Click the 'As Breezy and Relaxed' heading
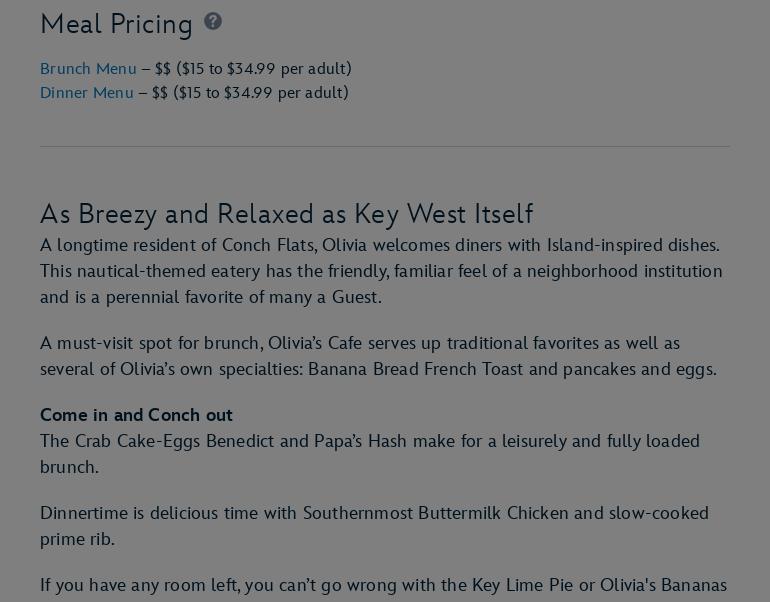This screenshot has width=770, height=602. coord(286,214)
